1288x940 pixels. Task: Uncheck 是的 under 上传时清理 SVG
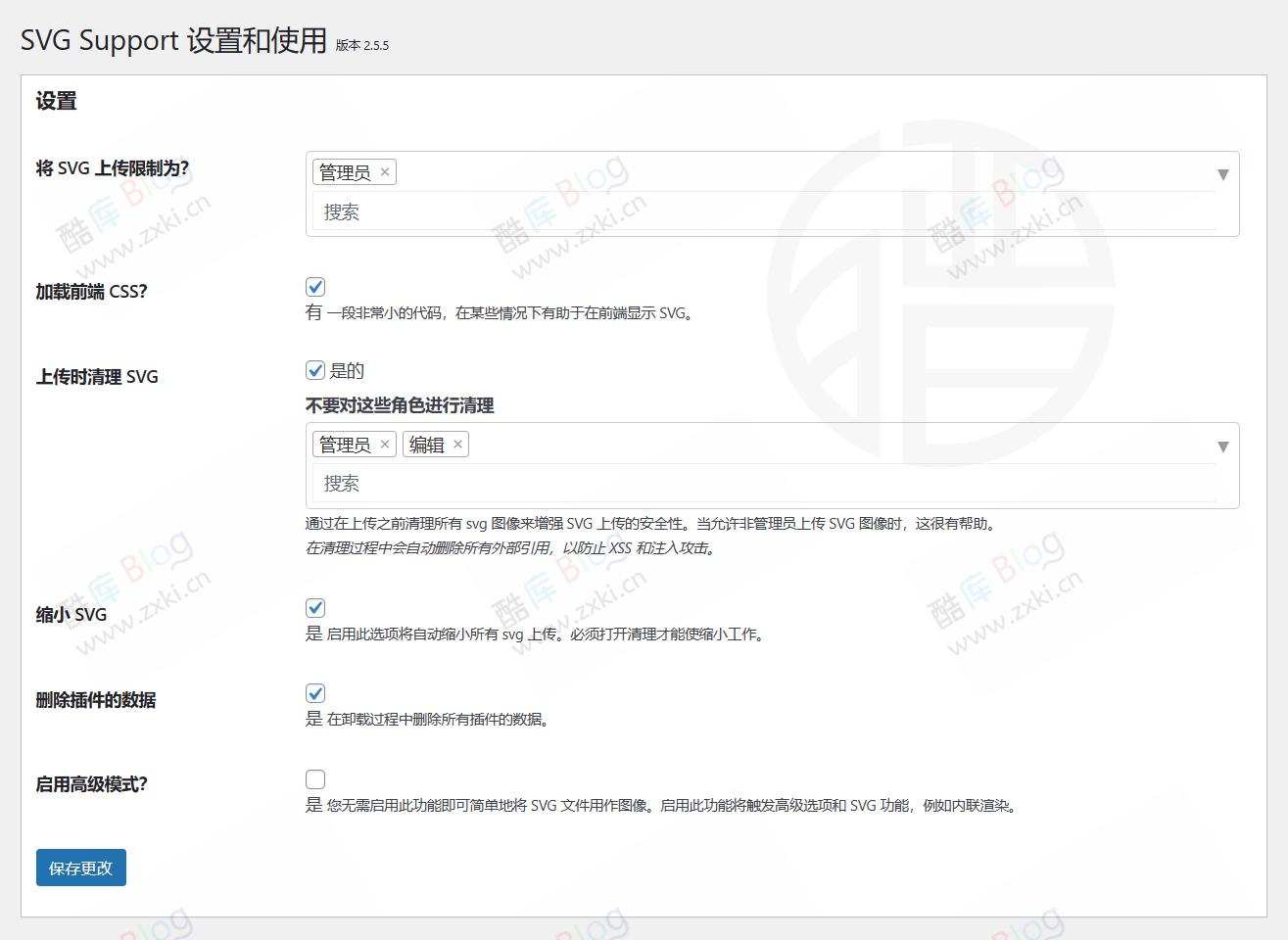click(314, 370)
